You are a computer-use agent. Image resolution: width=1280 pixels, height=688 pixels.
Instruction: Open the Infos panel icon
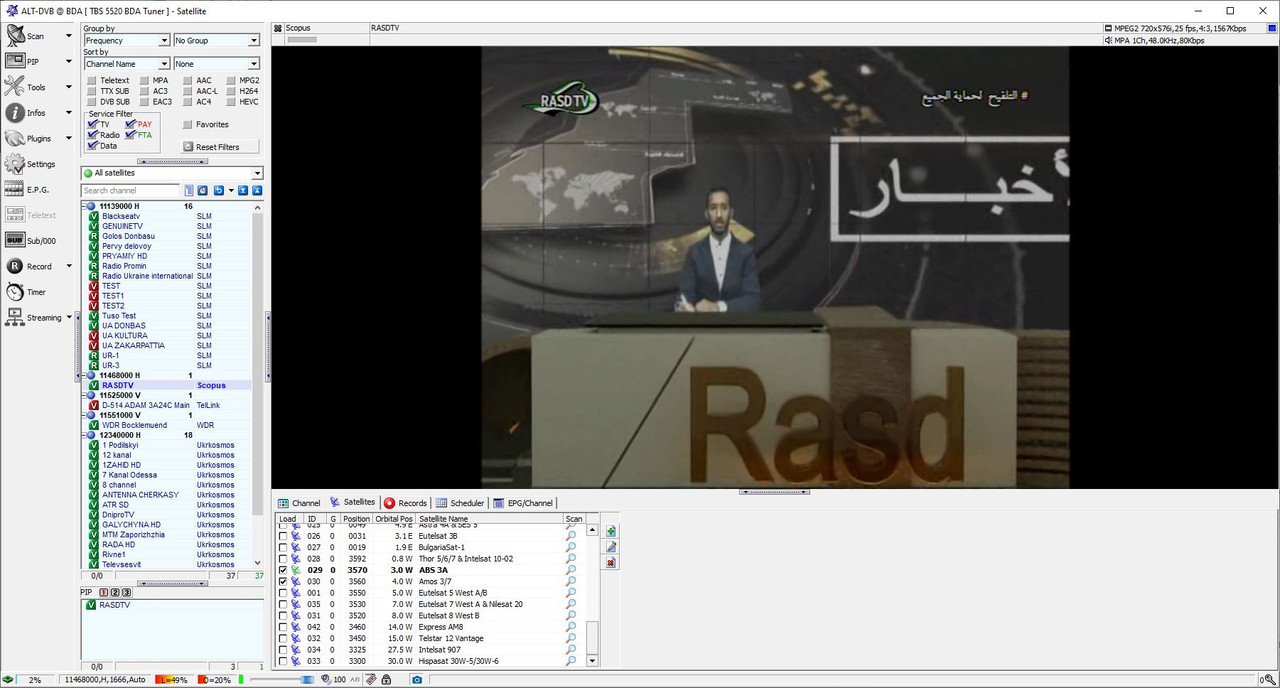15,113
